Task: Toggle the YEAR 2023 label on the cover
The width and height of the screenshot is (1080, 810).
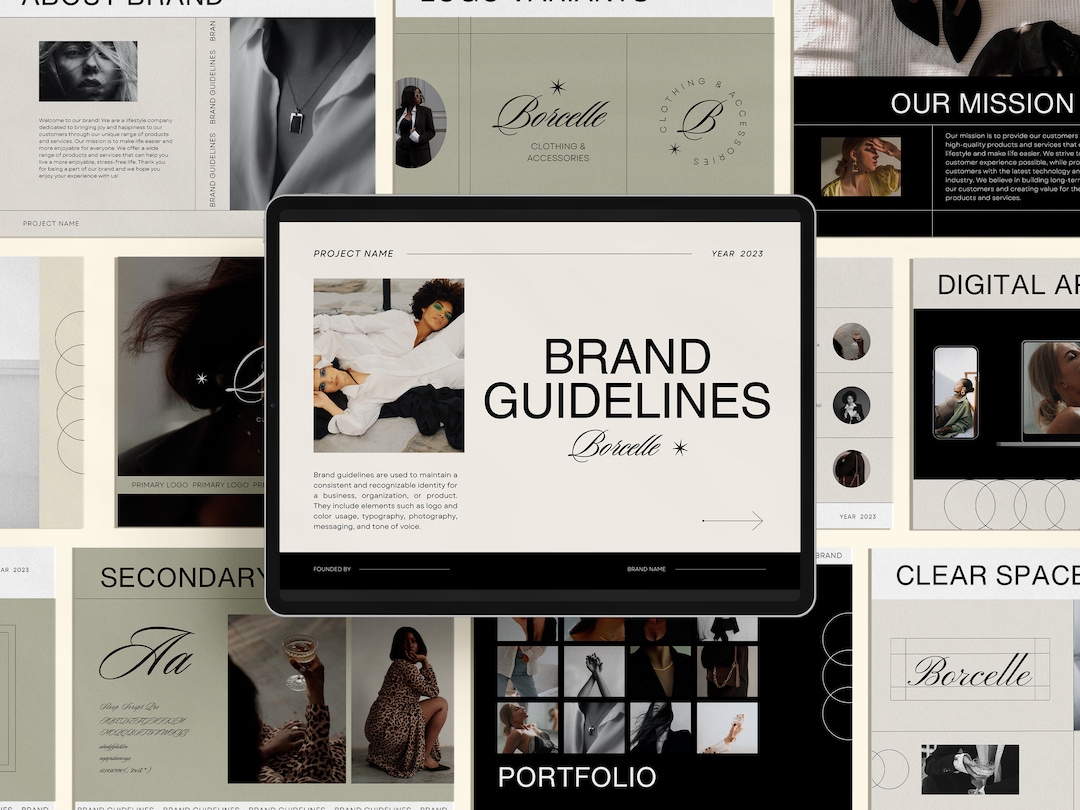Action: click(736, 254)
